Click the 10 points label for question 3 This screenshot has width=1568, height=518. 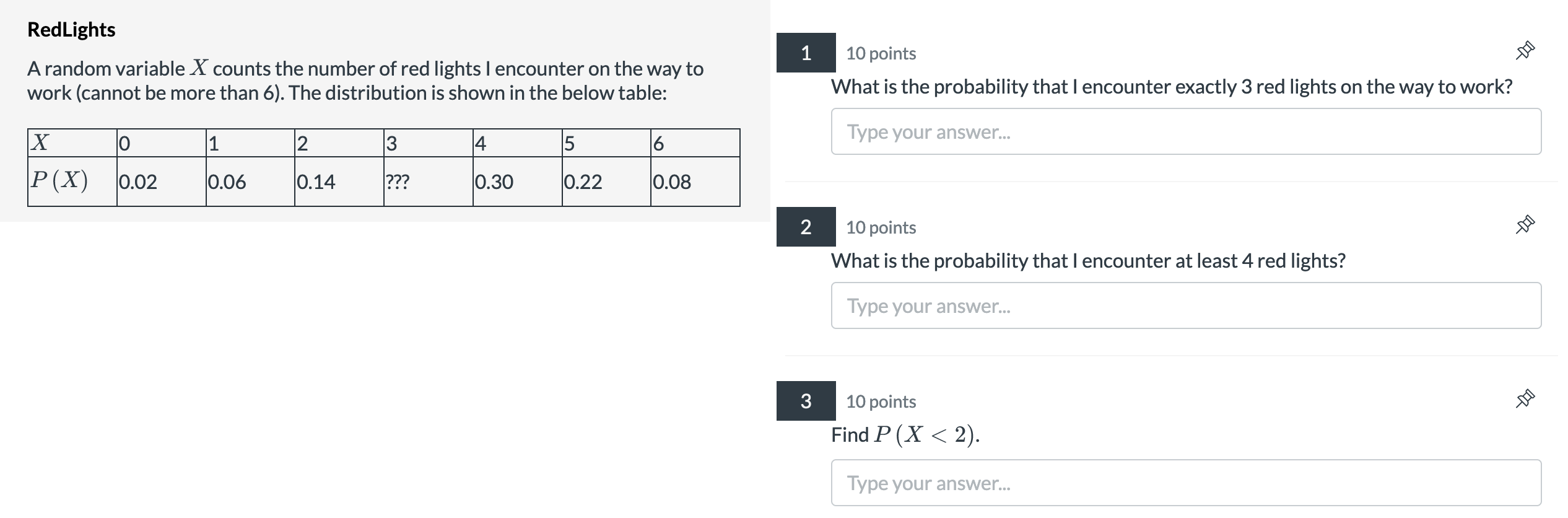(880, 401)
